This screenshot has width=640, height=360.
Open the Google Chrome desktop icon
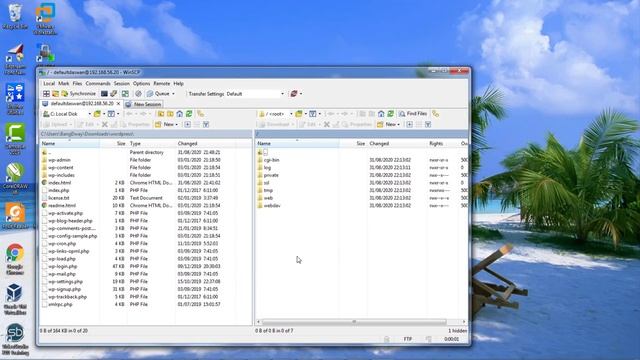point(15,259)
